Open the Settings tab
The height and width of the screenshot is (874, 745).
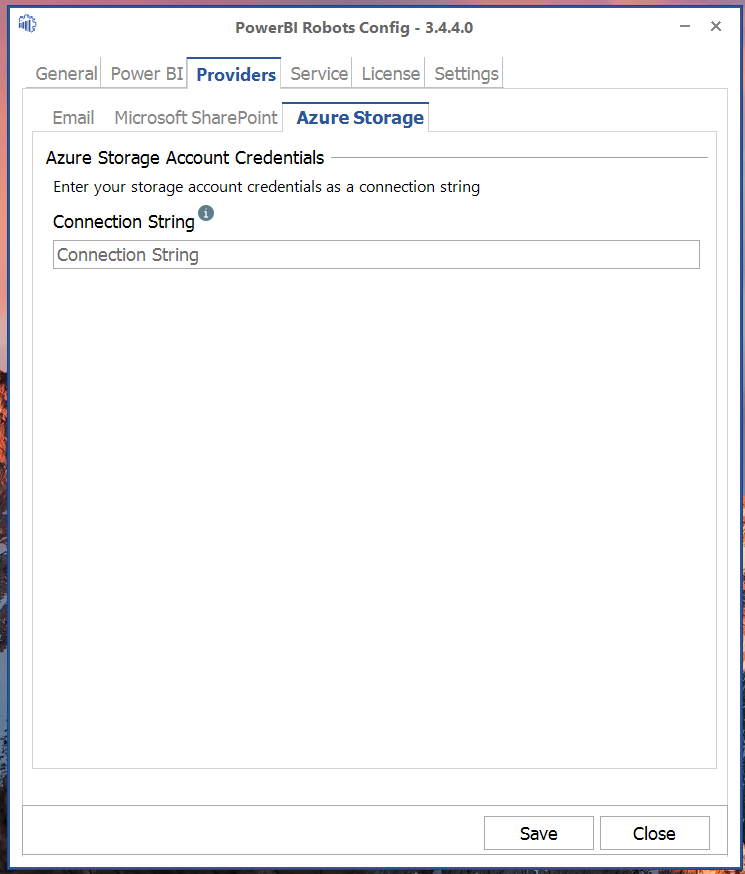(466, 74)
